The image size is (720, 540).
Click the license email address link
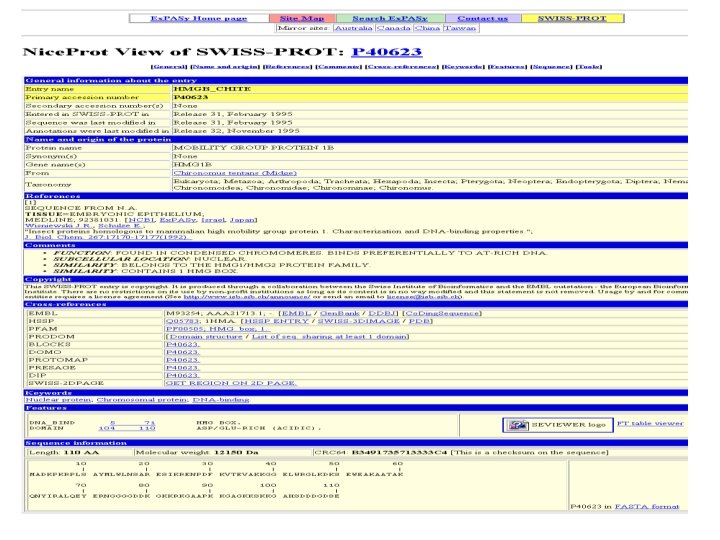coord(424,297)
